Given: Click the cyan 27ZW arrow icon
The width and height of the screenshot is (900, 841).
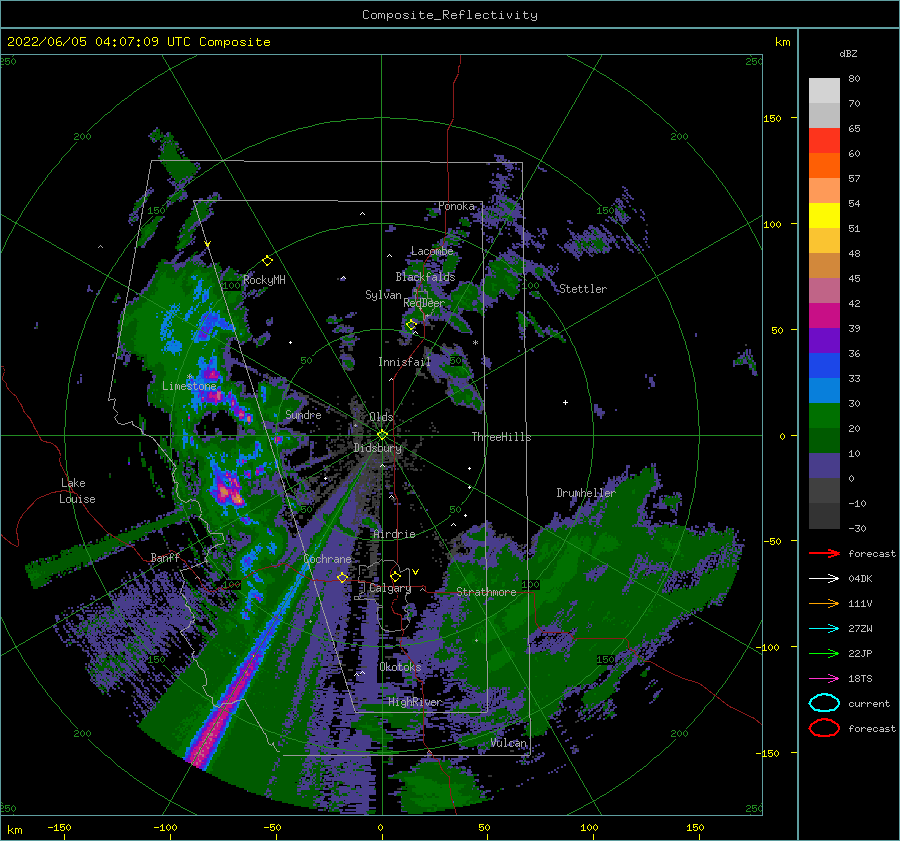Looking at the screenshot, I should [x=824, y=629].
